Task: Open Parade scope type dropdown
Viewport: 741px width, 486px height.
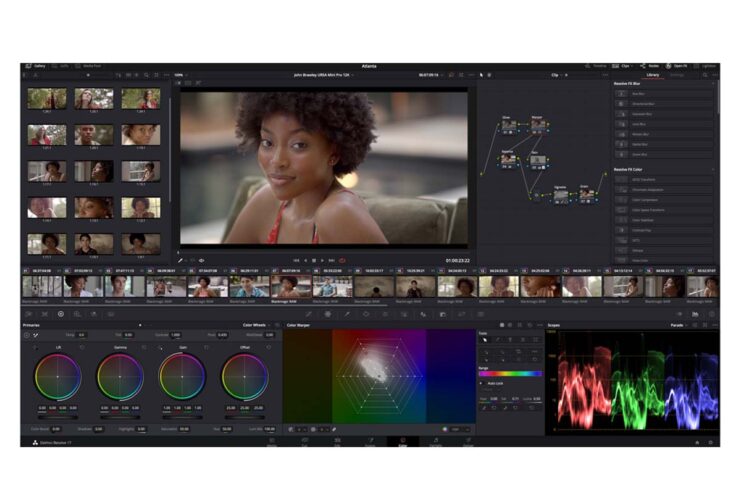Action: coord(679,325)
